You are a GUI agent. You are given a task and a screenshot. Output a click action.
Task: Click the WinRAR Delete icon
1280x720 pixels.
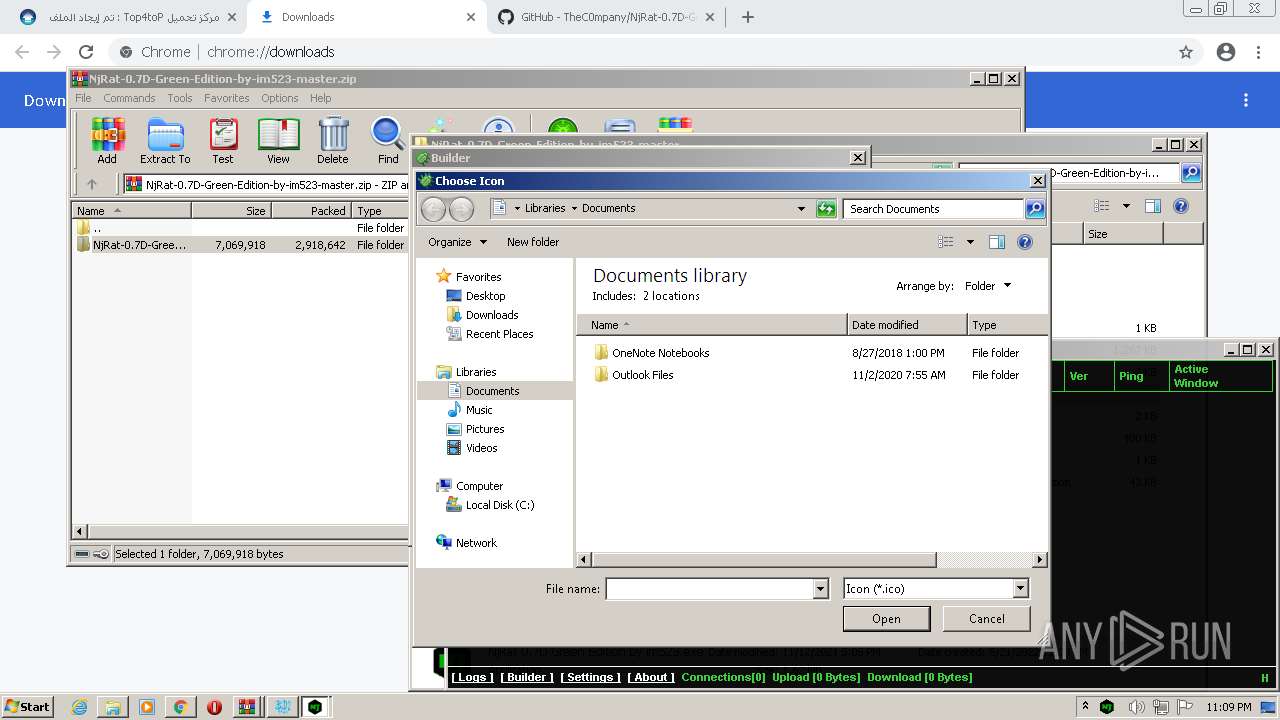pos(333,141)
